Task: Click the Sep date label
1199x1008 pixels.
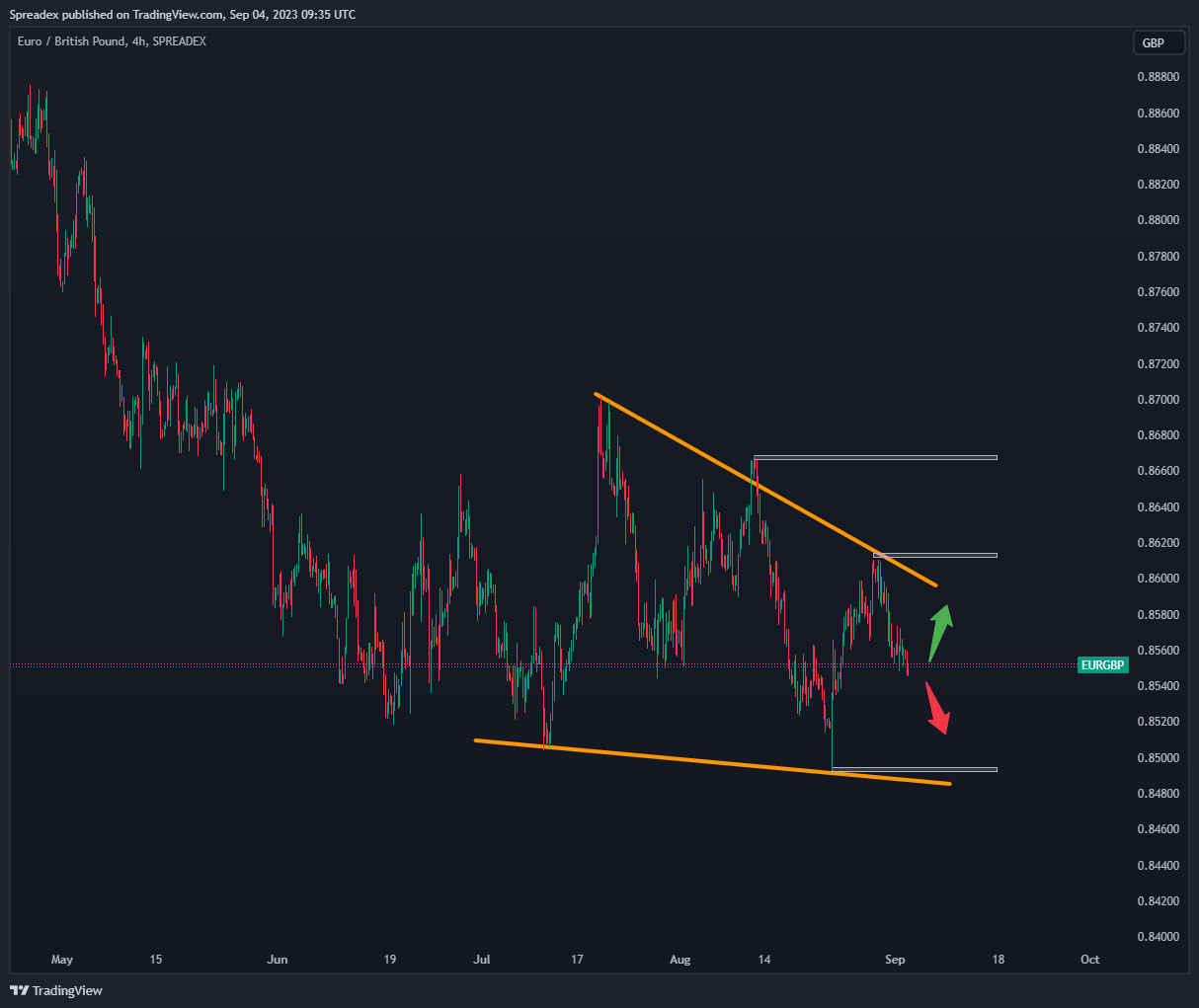Action: coord(895,960)
